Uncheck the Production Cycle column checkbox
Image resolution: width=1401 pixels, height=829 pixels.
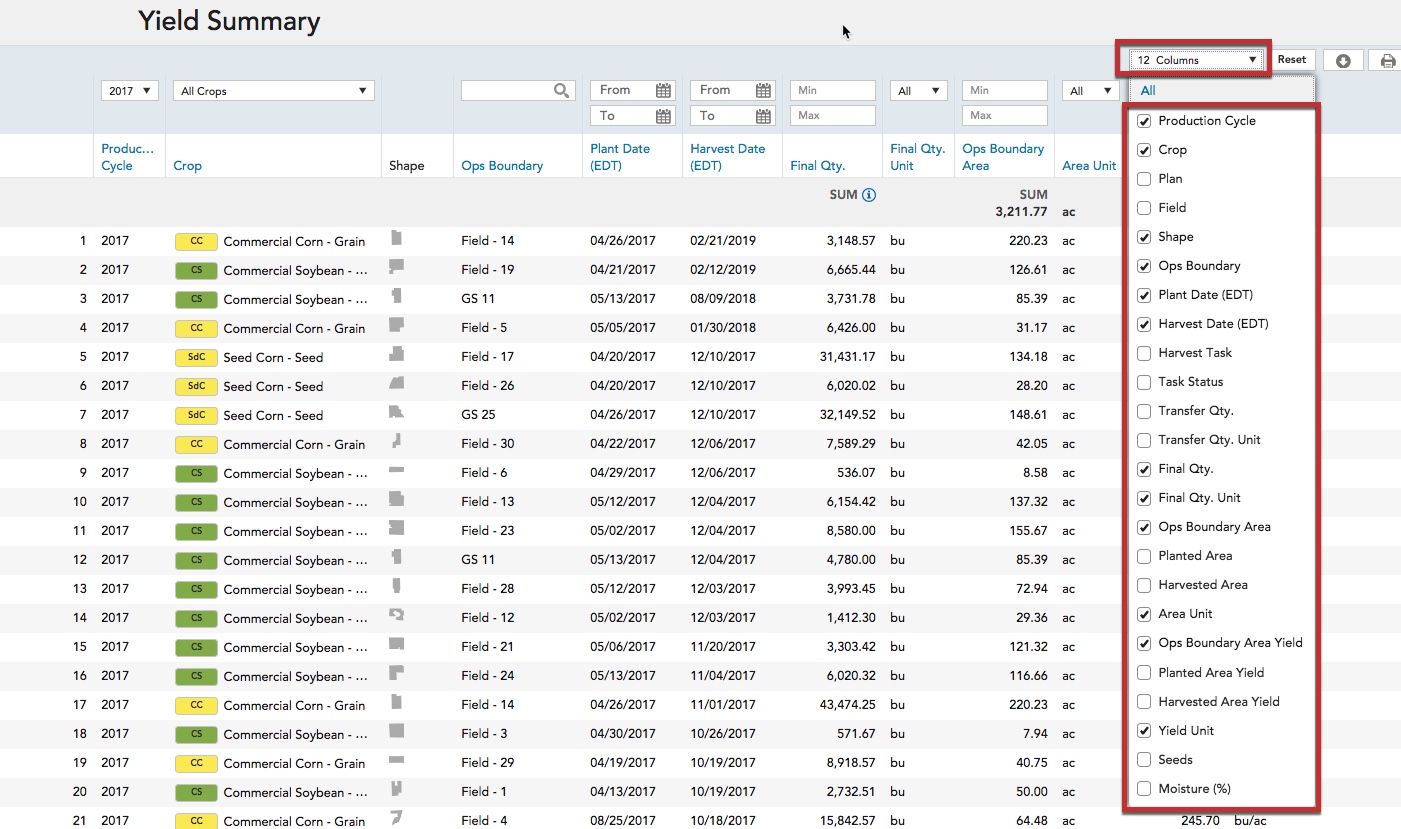1144,121
